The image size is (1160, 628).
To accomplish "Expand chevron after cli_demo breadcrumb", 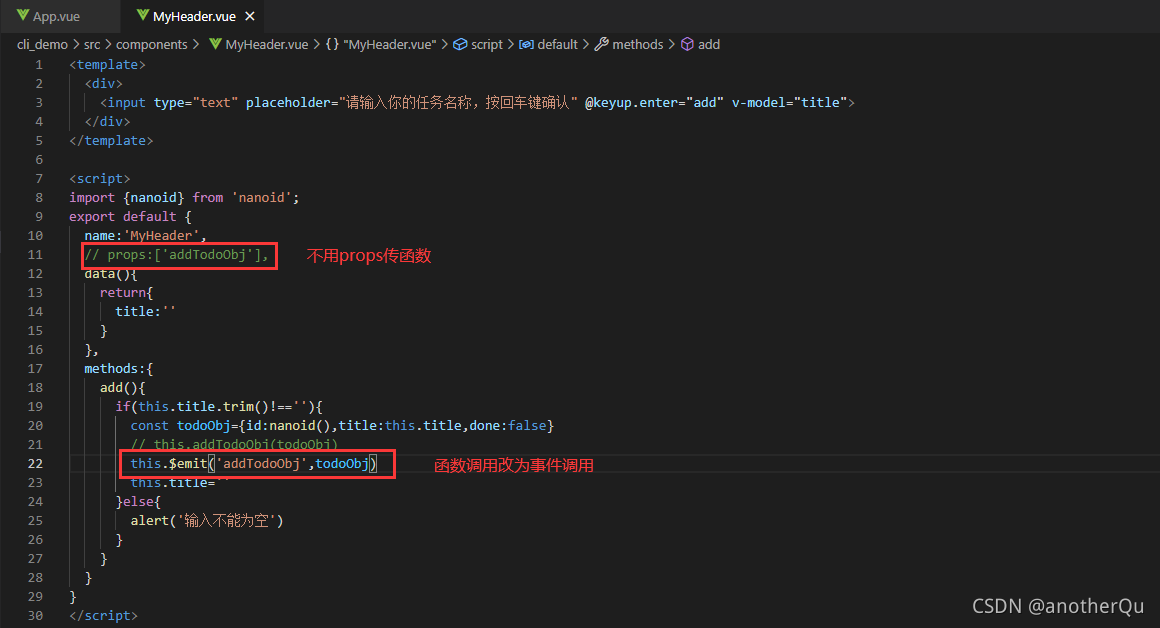I will click(75, 44).
